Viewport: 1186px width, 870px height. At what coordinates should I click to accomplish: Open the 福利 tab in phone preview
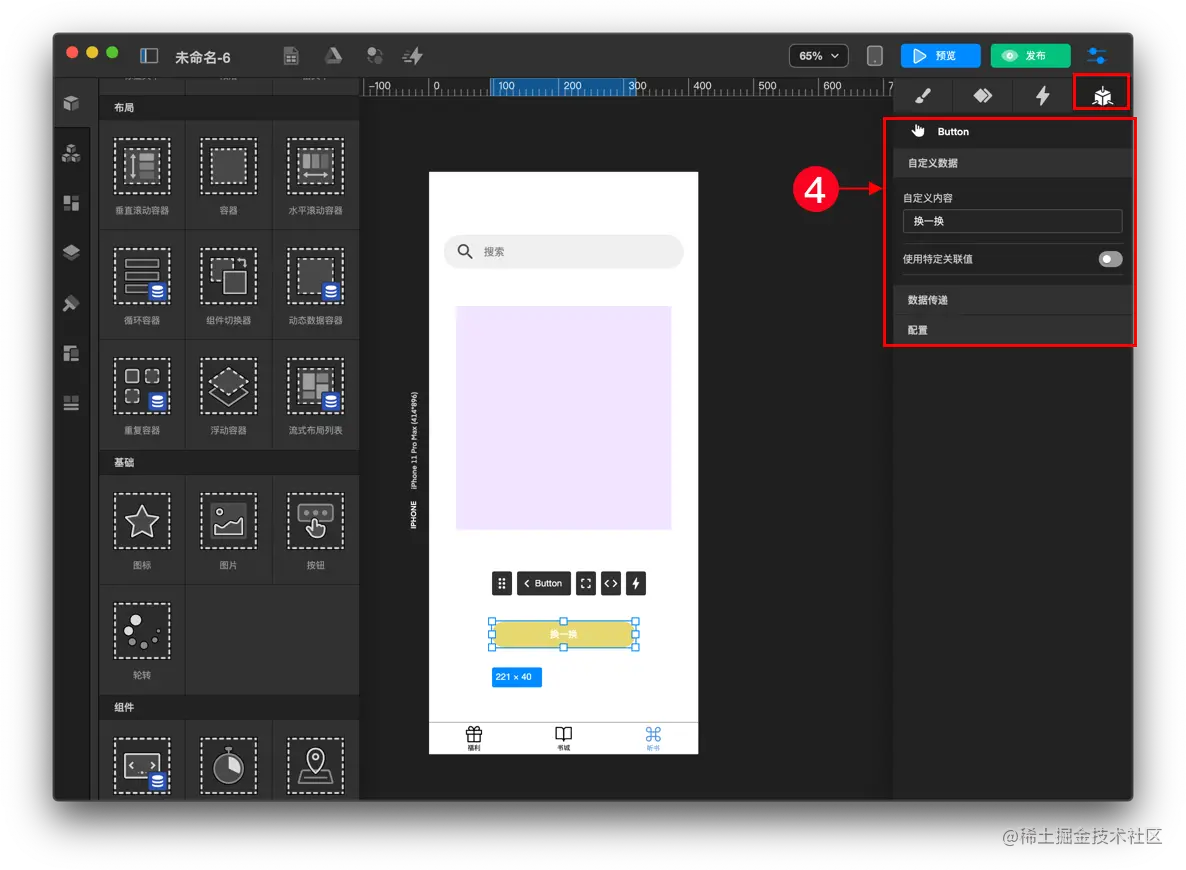(x=473, y=738)
